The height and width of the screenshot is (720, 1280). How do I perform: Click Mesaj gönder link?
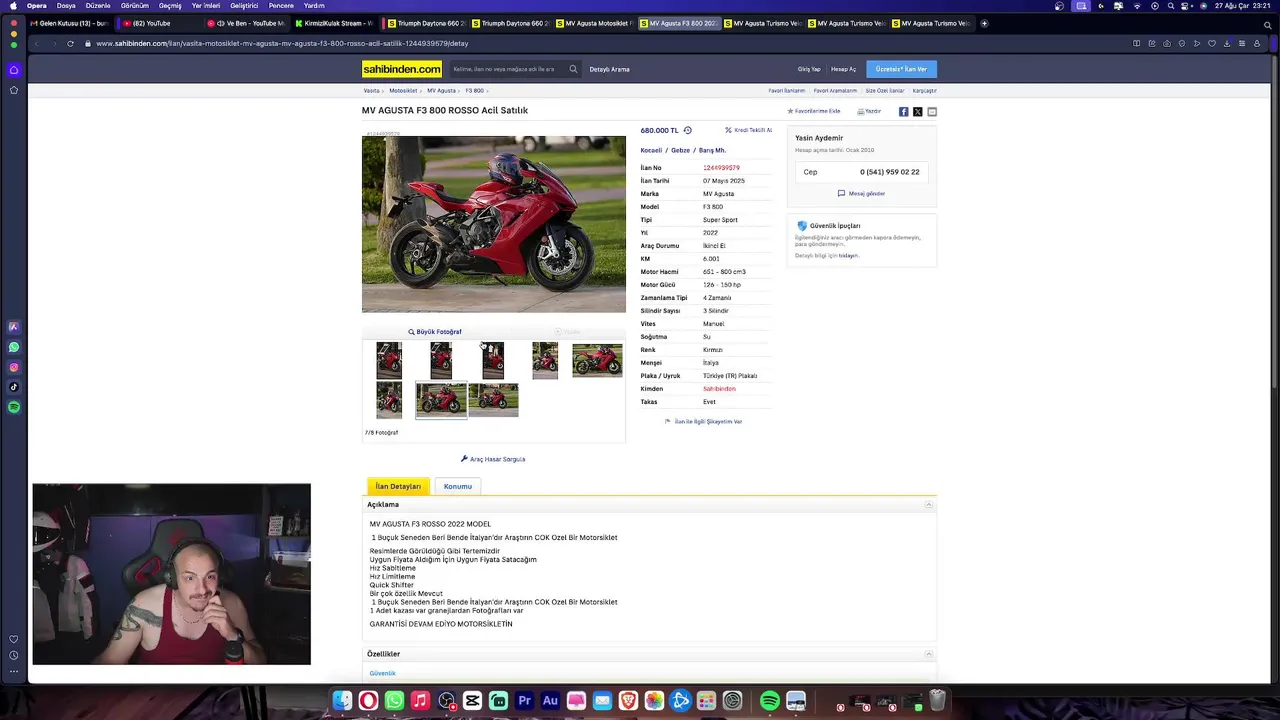(x=862, y=193)
